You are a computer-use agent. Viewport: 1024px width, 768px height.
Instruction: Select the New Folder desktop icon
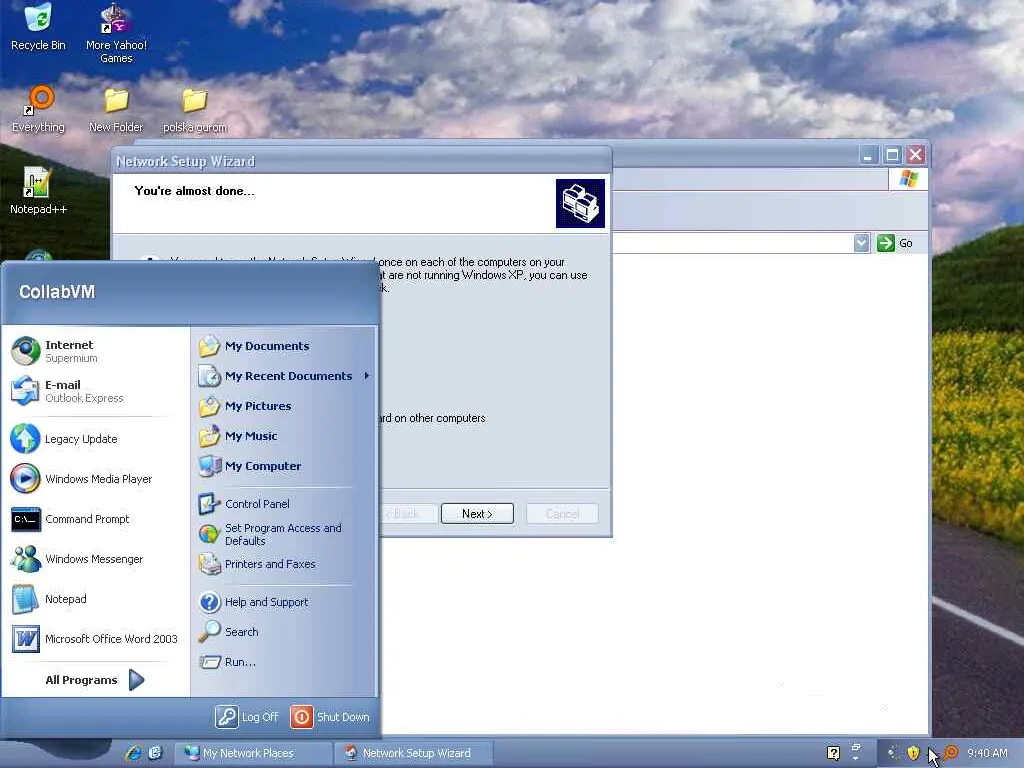coord(116,110)
